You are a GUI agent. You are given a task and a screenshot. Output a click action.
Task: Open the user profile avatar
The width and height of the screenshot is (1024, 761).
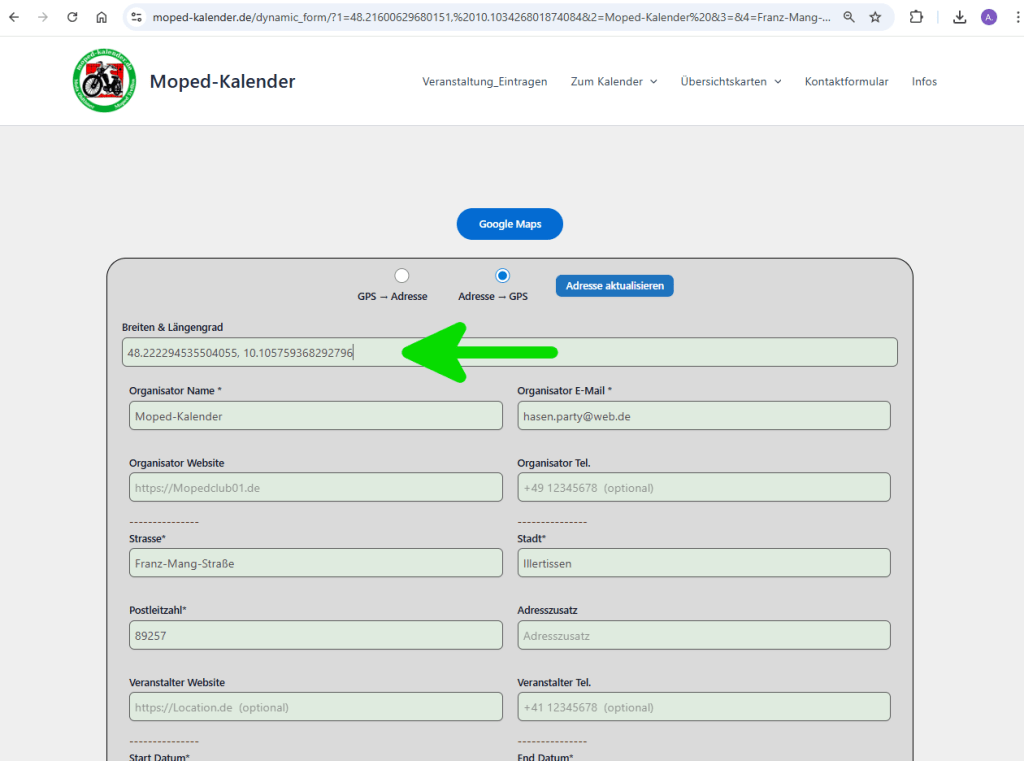[x=989, y=17]
